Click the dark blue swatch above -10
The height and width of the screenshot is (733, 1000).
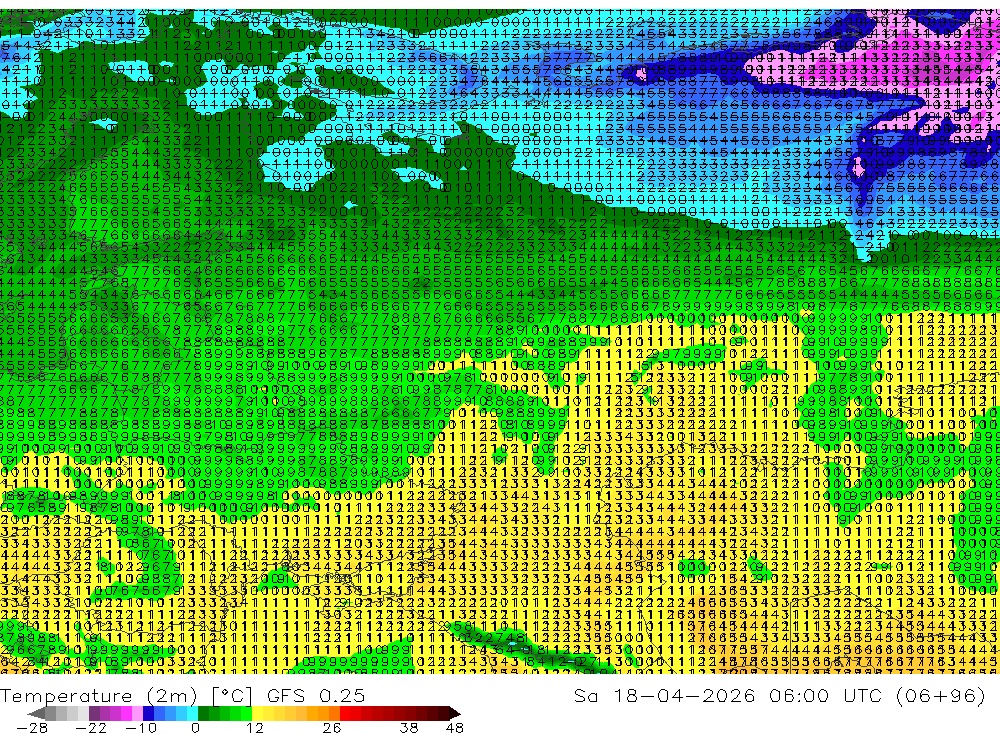[148, 714]
